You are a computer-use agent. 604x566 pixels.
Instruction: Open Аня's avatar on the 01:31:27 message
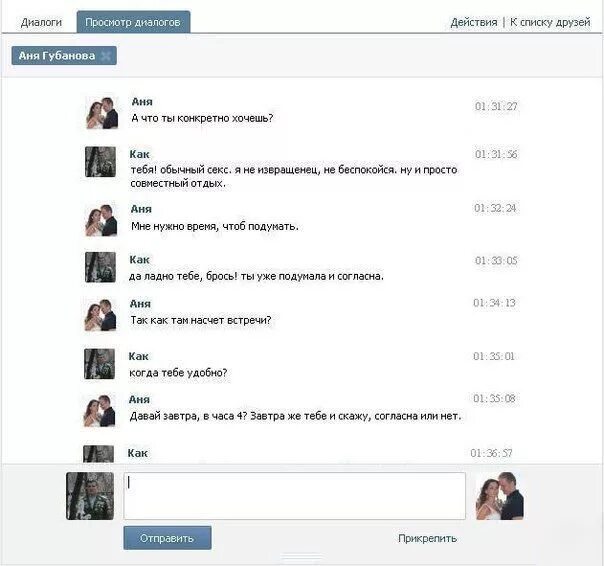pyautogui.click(x=102, y=113)
